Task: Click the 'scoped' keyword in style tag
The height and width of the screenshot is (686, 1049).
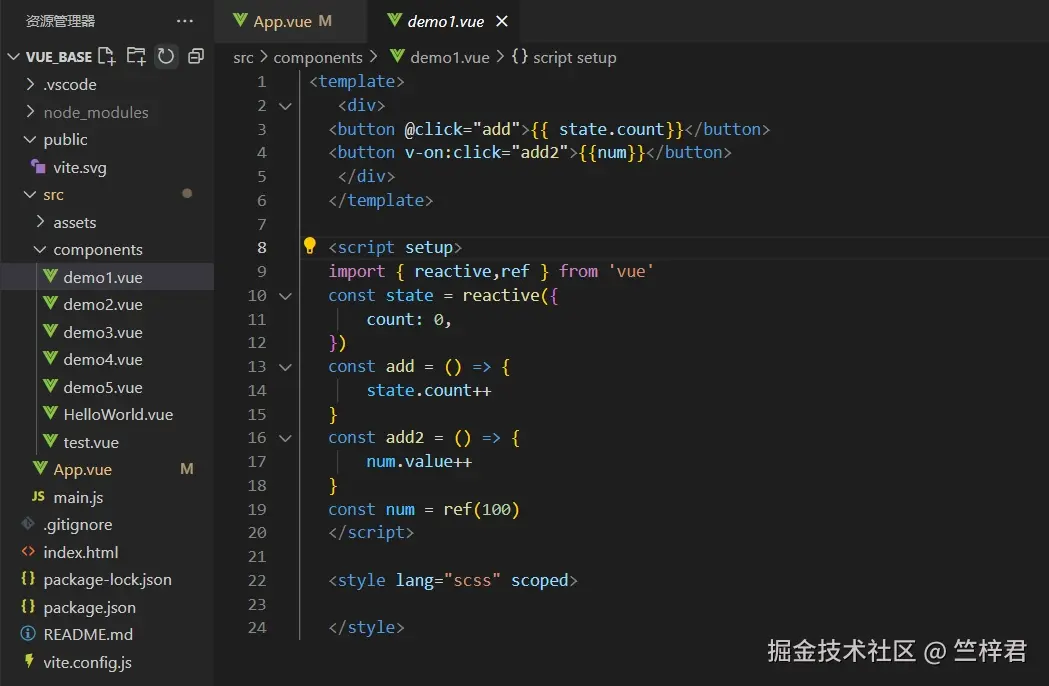Action: pos(539,580)
